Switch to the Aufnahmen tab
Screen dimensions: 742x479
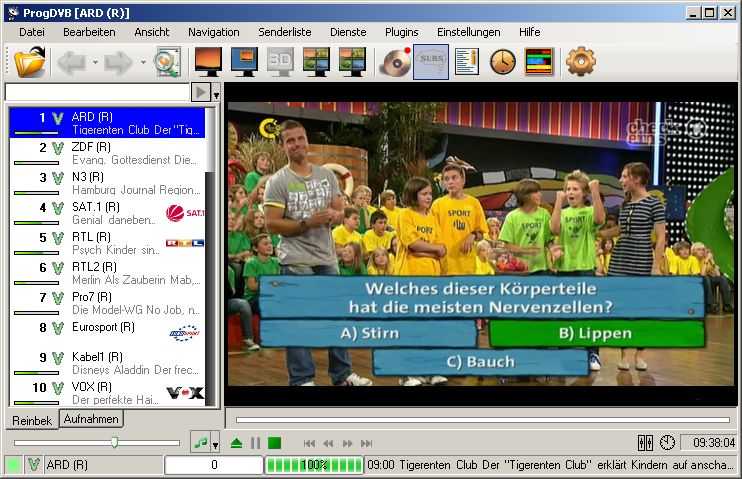click(x=91, y=419)
